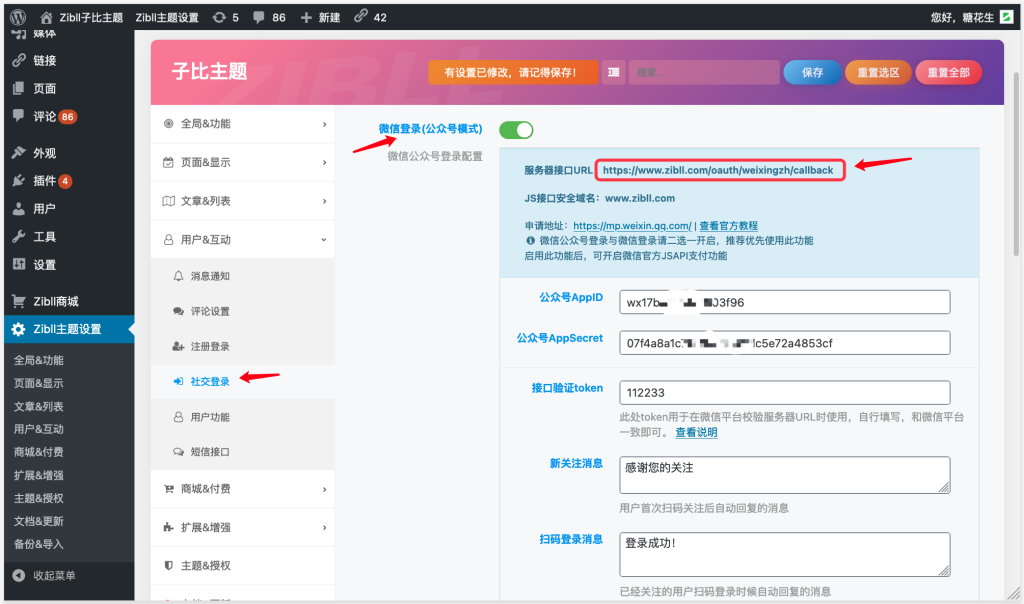1024x604 pixels.
Task: Expand the 扩展&增强 panel section
Action: pyautogui.click(x=242, y=527)
